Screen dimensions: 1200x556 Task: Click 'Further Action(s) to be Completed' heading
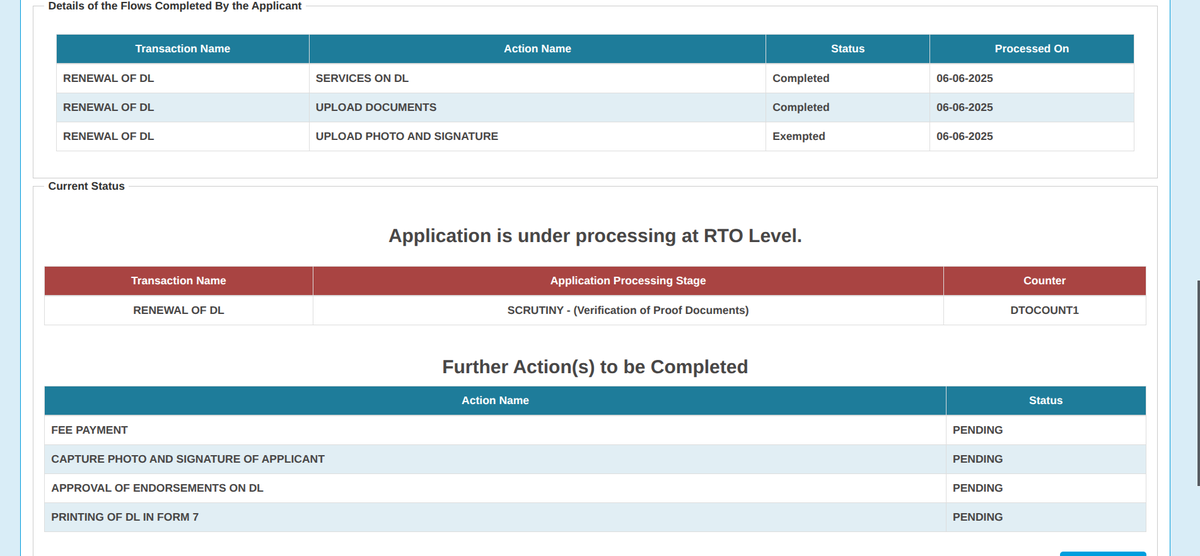click(595, 367)
